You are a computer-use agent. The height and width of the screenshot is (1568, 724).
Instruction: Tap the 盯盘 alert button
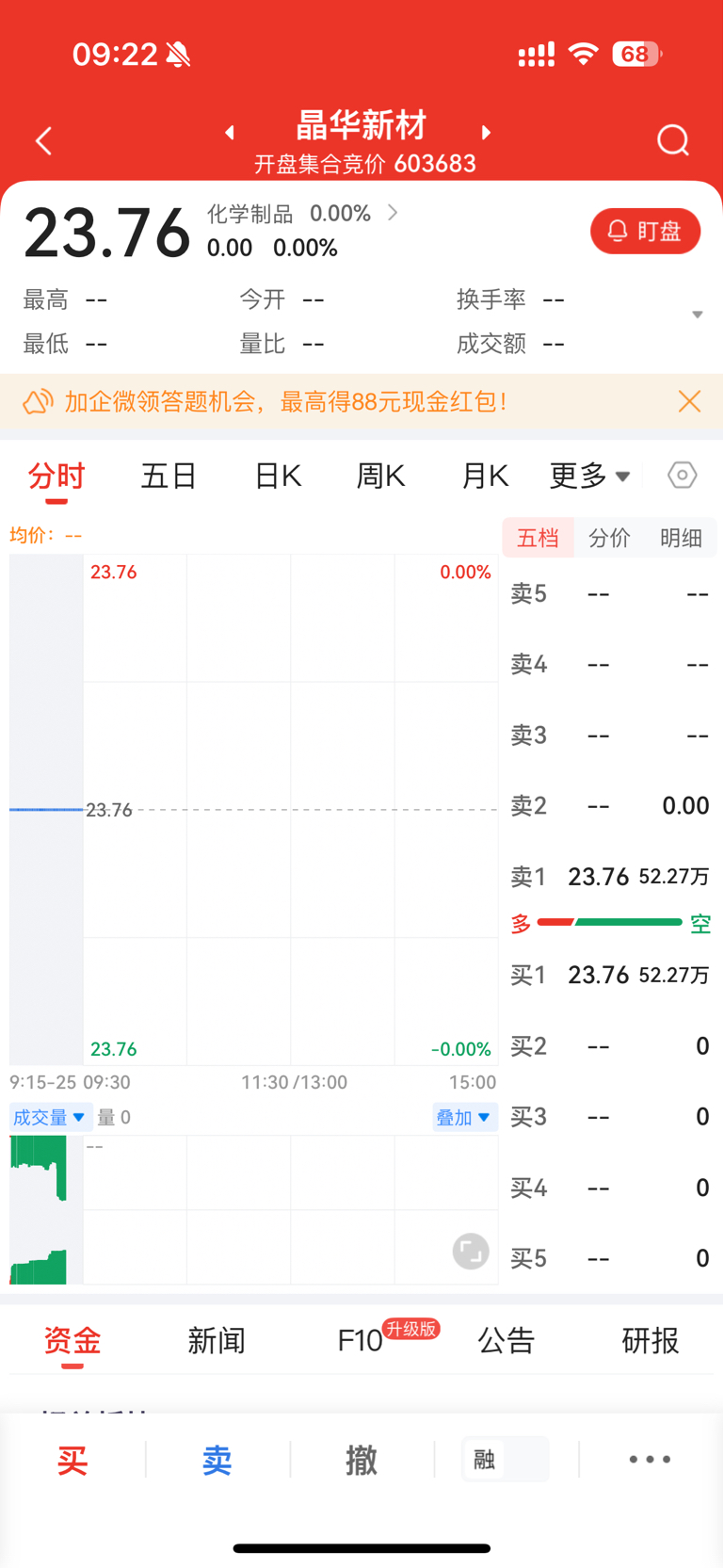click(646, 231)
